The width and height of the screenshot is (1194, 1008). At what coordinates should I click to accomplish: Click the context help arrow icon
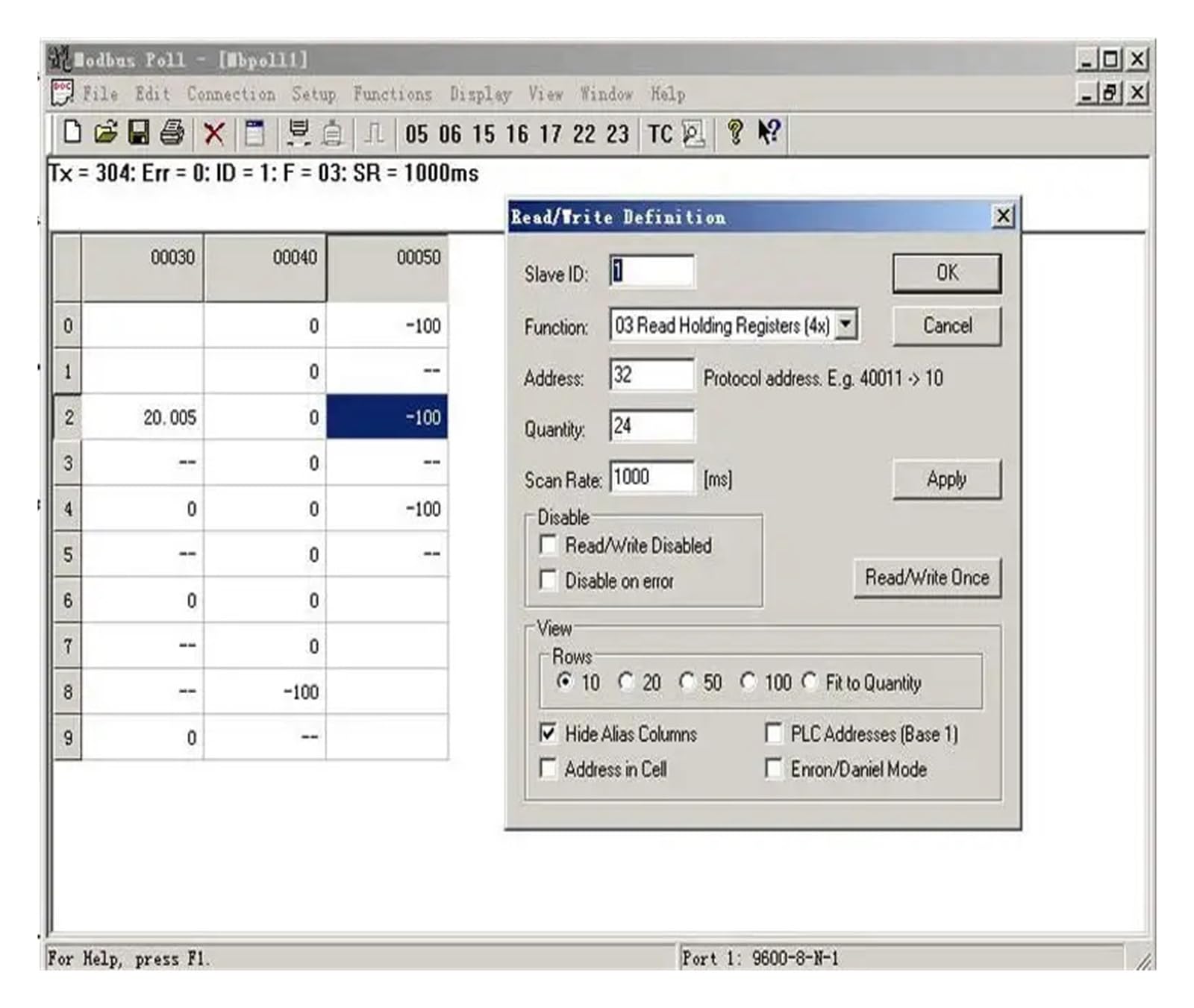[x=769, y=132]
